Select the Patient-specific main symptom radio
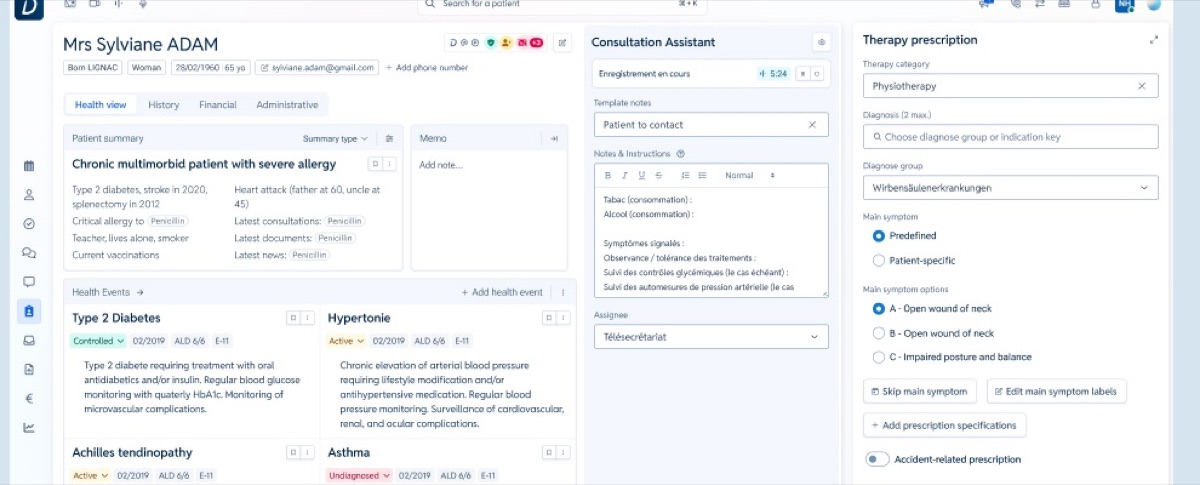Screen dimensions: 1200x485 (x=878, y=260)
